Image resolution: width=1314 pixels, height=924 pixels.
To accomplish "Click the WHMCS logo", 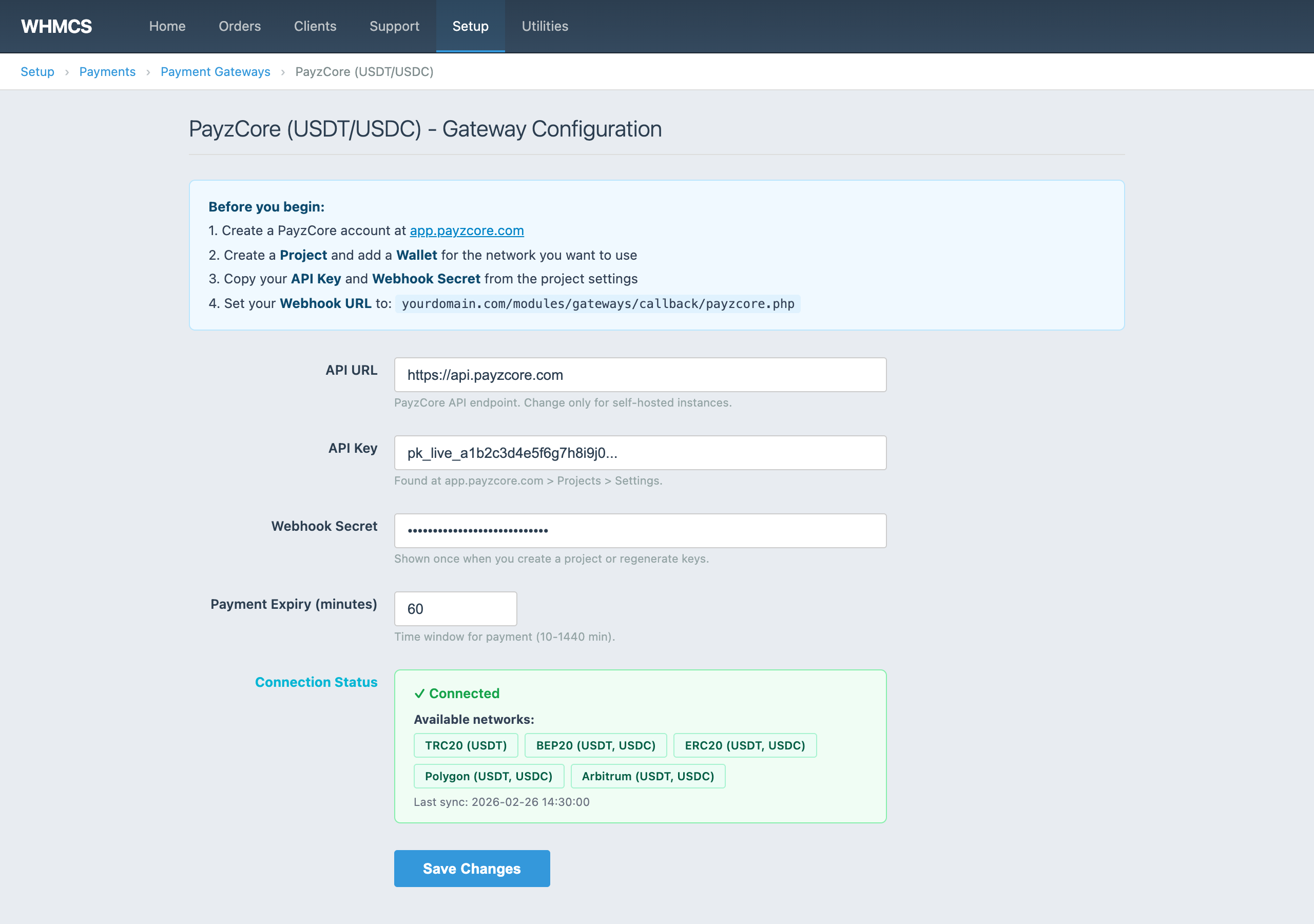I will 56,26.
